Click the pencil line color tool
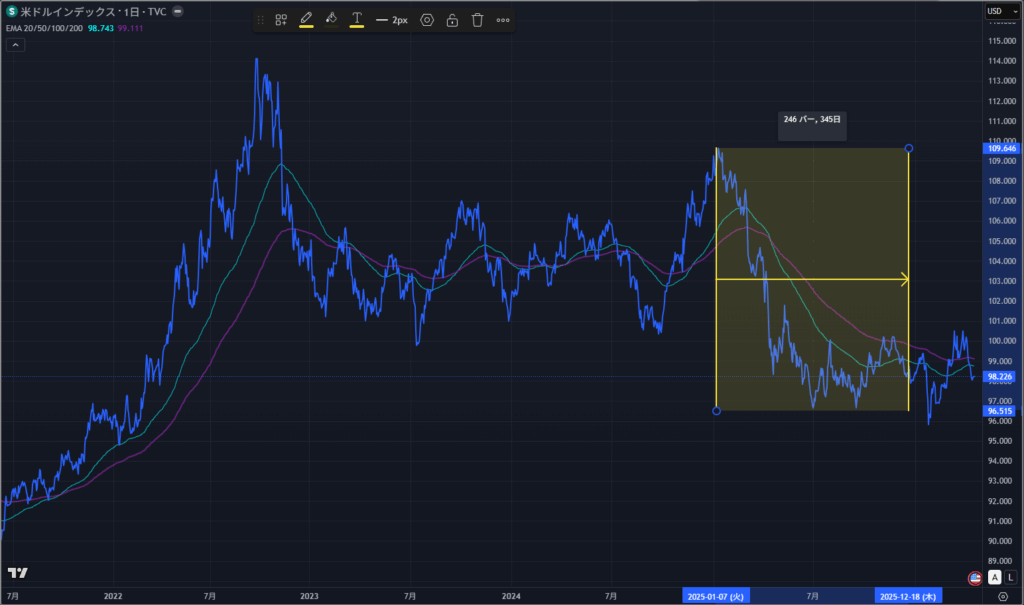This screenshot has width=1024, height=605. (x=306, y=19)
